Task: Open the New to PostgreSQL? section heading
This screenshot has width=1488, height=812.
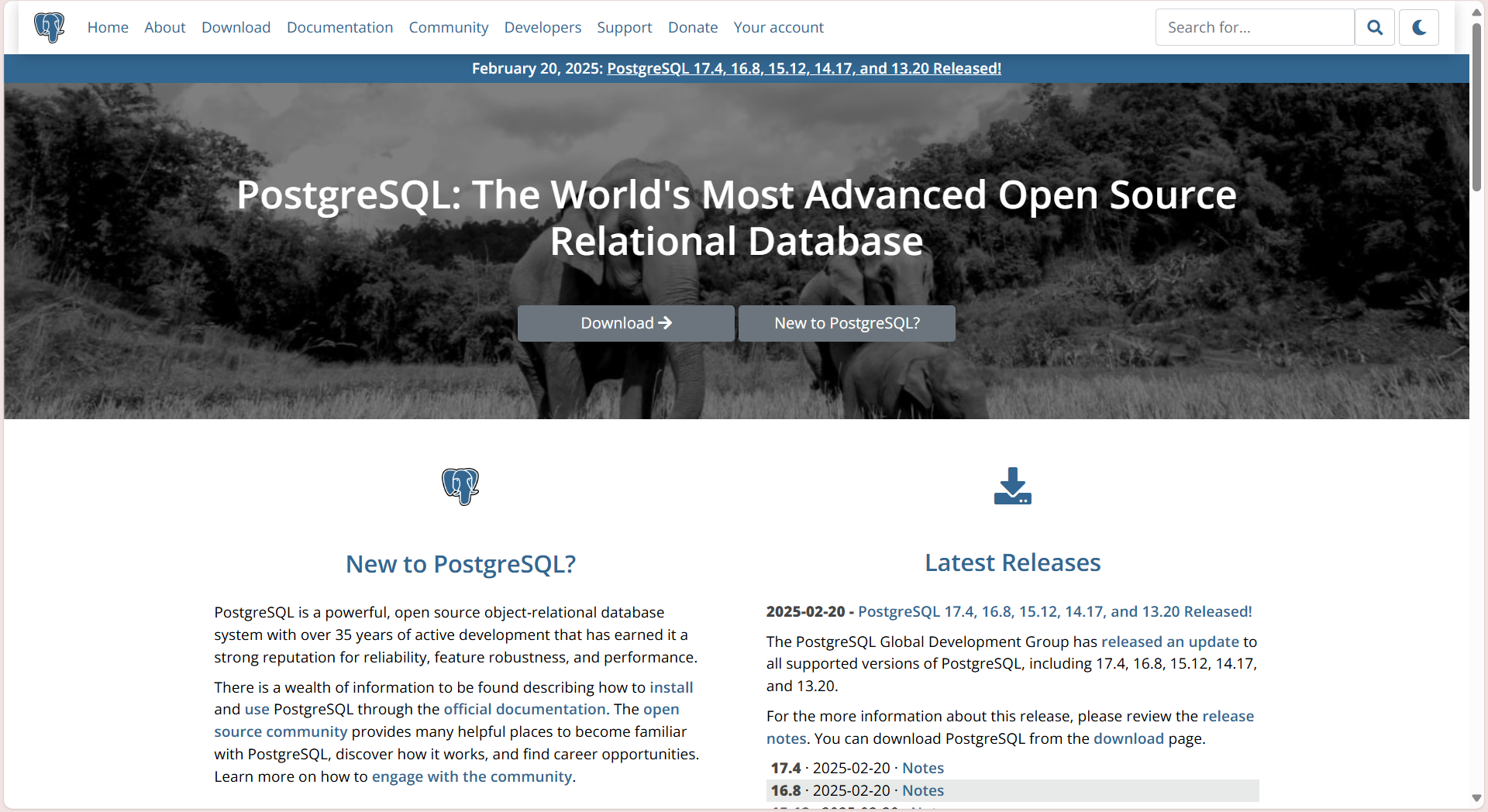Action: click(460, 564)
